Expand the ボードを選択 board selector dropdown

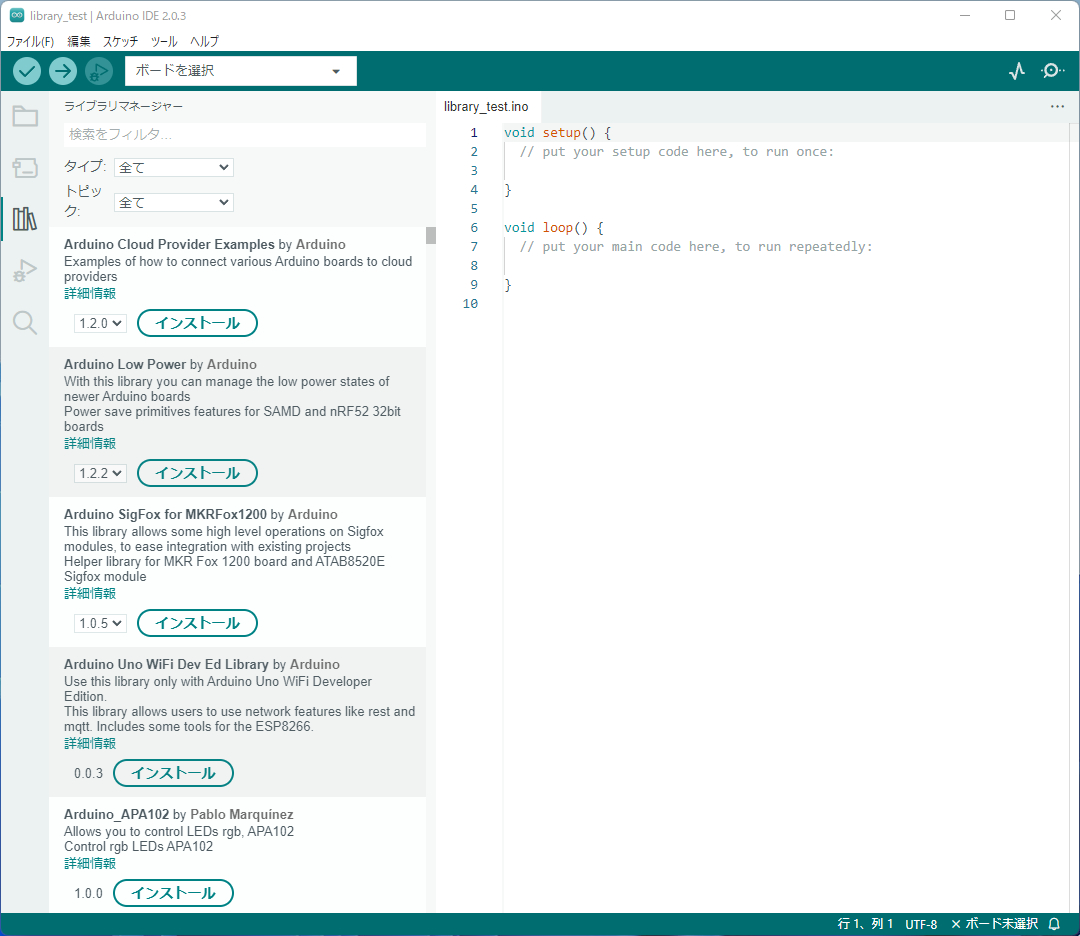240,71
